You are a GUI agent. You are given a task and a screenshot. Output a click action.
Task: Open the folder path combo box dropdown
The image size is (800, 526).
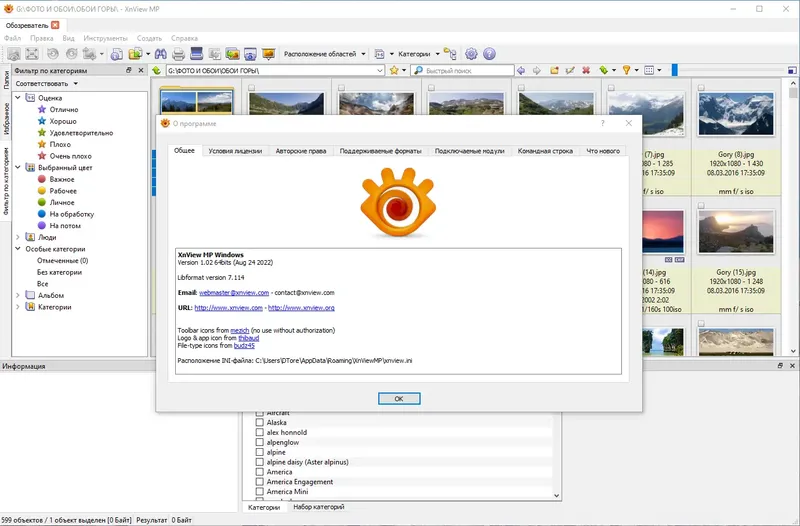380,70
